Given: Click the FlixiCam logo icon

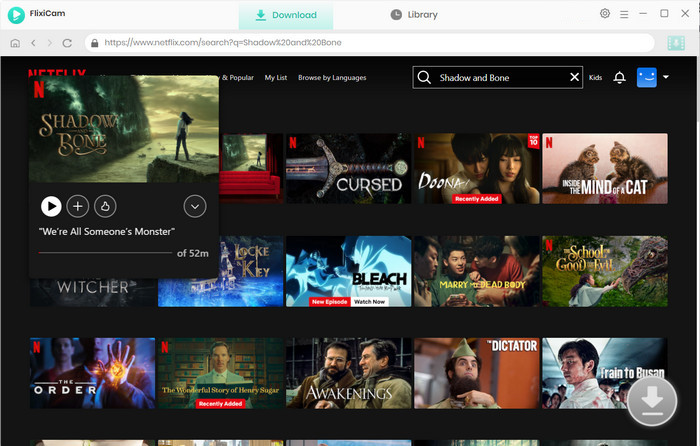Looking at the screenshot, I should (16, 15).
